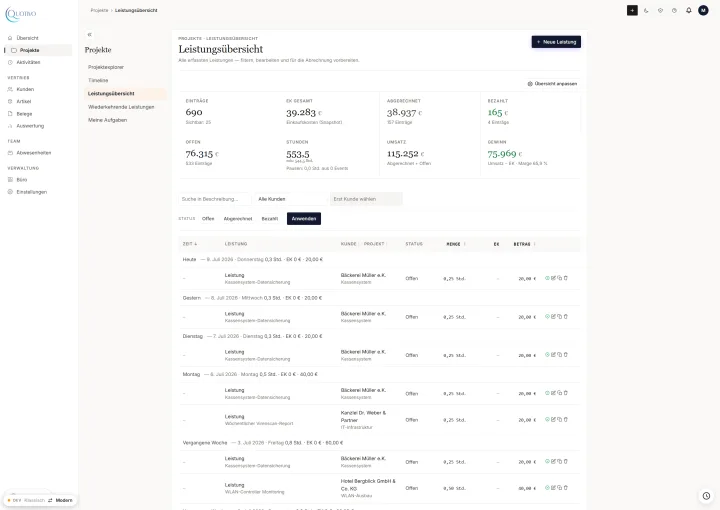This screenshot has width=720, height=510.
Task: Sort table by Zeit column
Action: [x=190, y=244]
